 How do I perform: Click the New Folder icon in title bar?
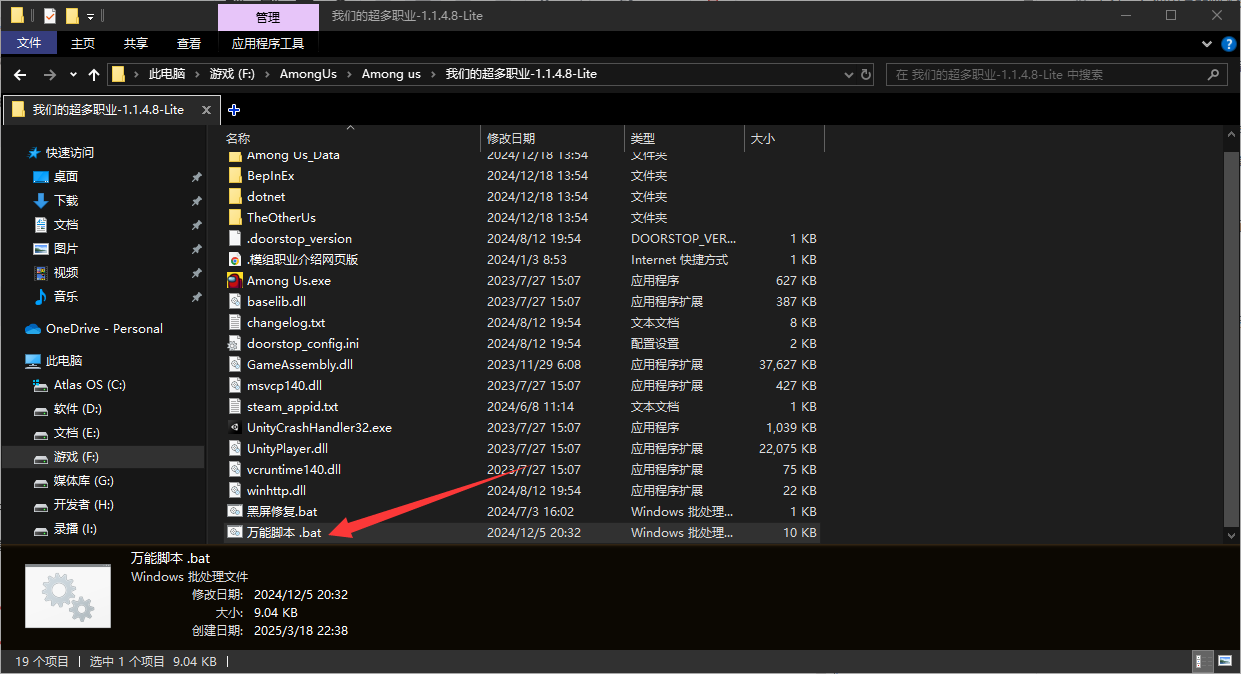72,16
